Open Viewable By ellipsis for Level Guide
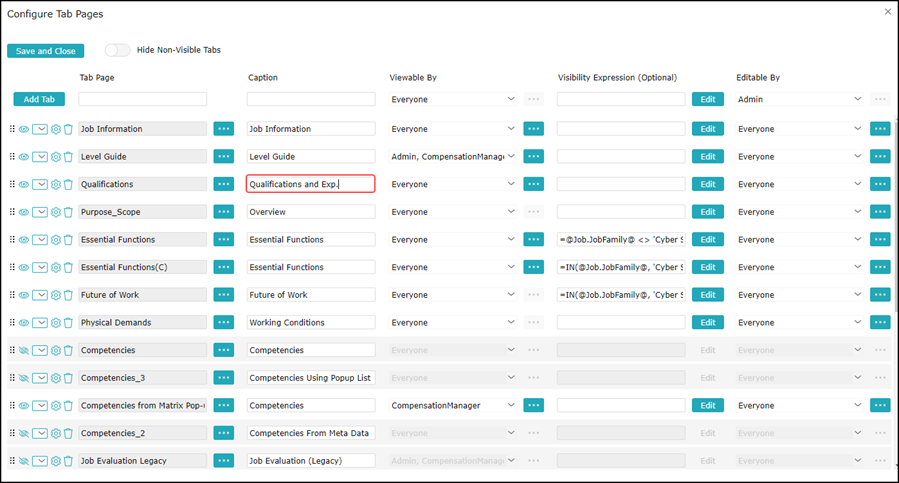The image size is (899, 483). click(533, 157)
